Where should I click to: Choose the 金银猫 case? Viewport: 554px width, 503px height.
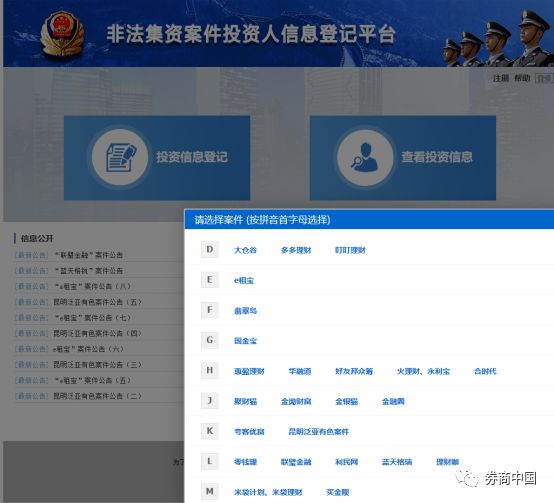point(346,401)
